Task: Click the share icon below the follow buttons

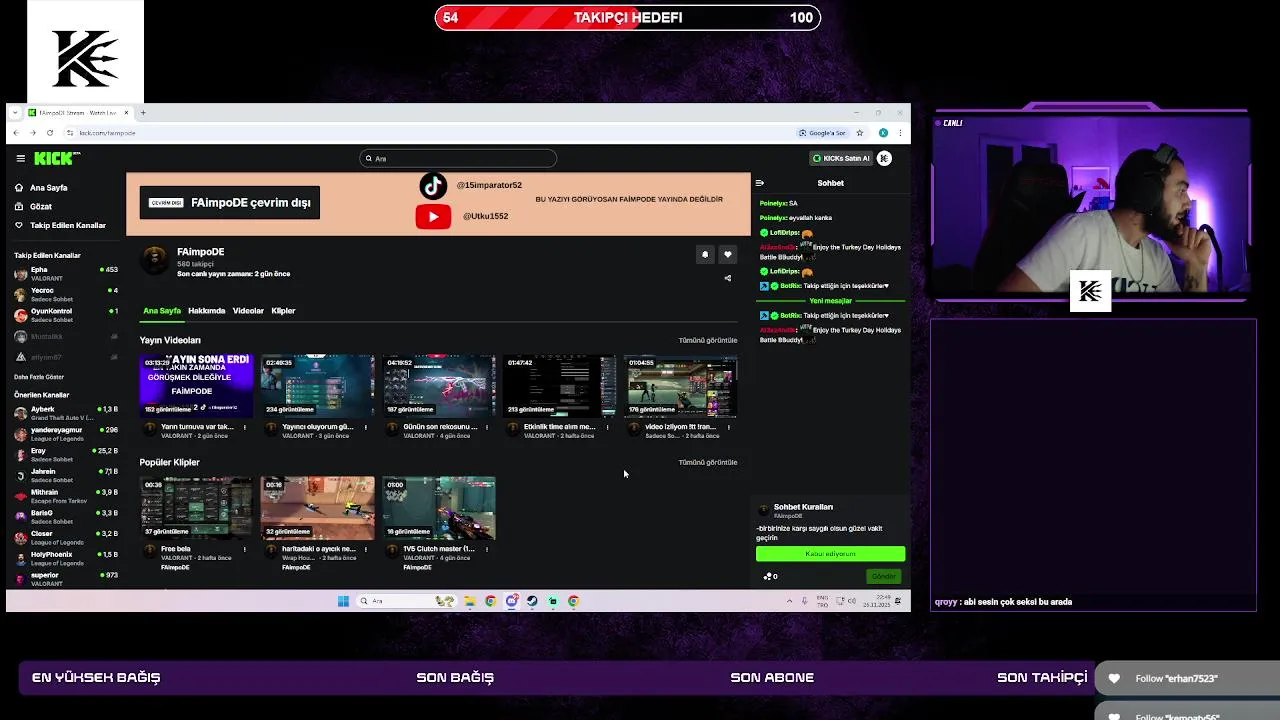Action: (727, 278)
